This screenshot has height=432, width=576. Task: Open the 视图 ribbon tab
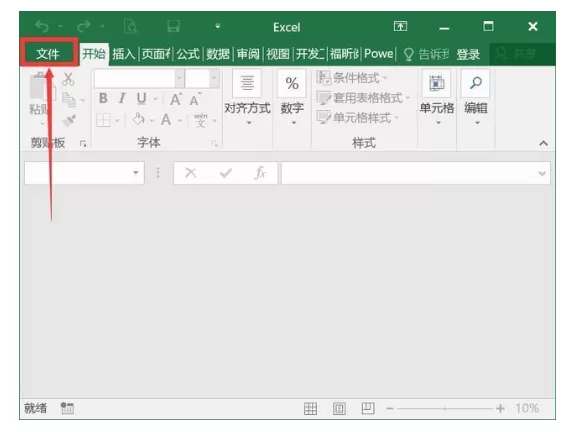[x=278, y=54]
